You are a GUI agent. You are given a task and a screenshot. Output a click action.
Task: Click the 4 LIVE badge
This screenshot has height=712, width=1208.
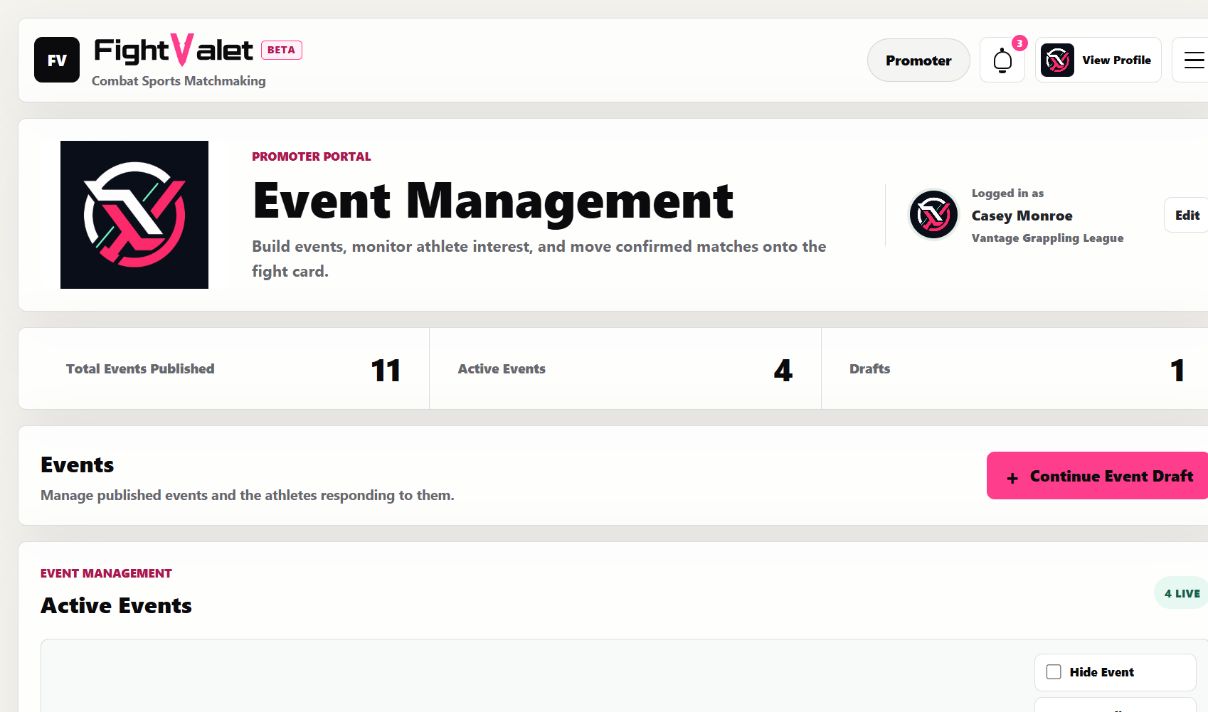1181,593
